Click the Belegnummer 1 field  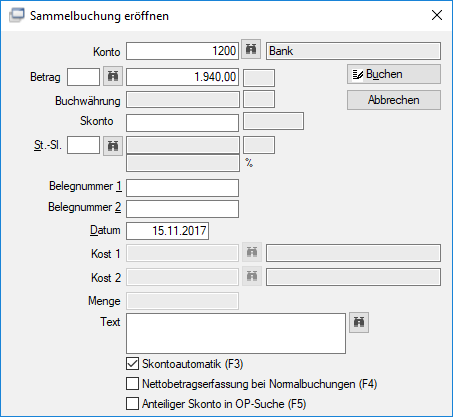182,188
